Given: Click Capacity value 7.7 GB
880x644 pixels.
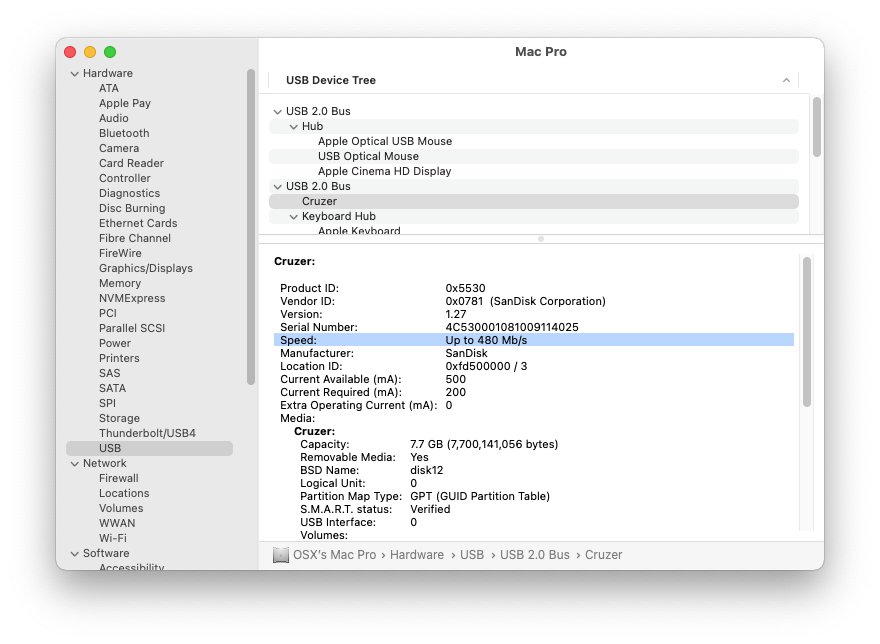Looking at the screenshot, I should tap(484, 445).
